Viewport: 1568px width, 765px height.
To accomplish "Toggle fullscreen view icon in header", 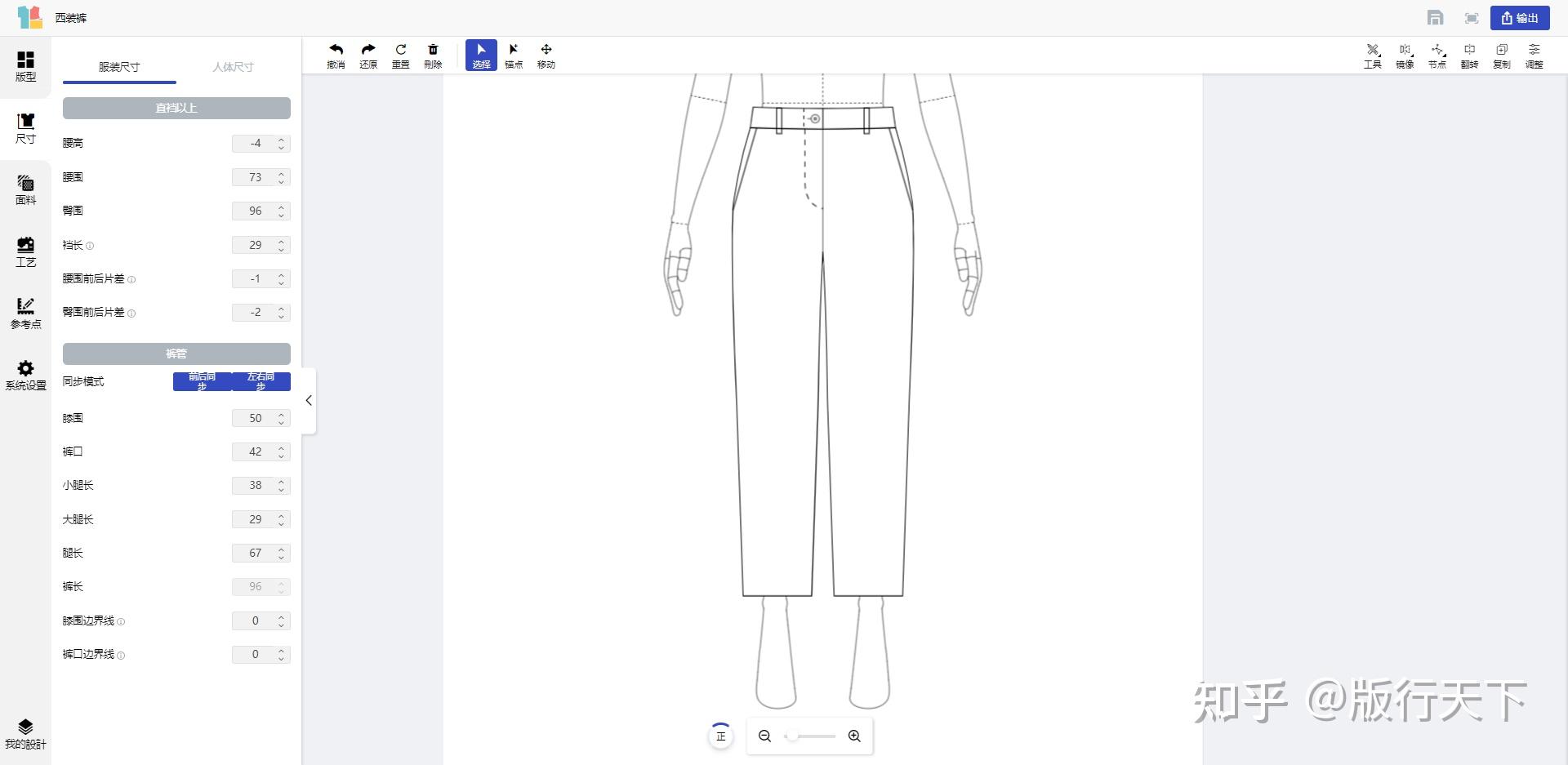I will (x=1472, y=18).
